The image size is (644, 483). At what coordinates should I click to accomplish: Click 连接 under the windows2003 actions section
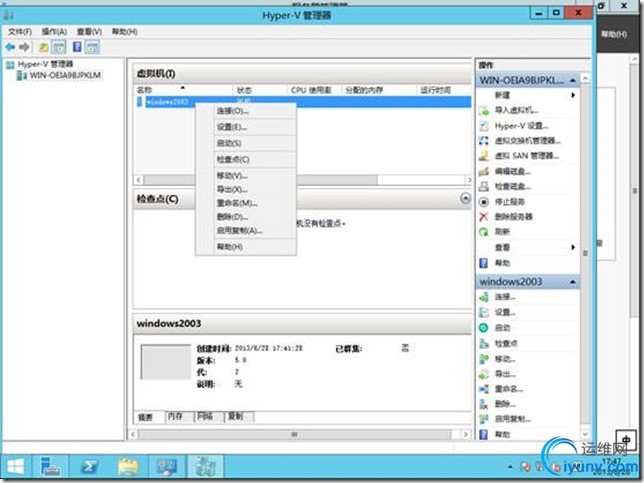505,297
